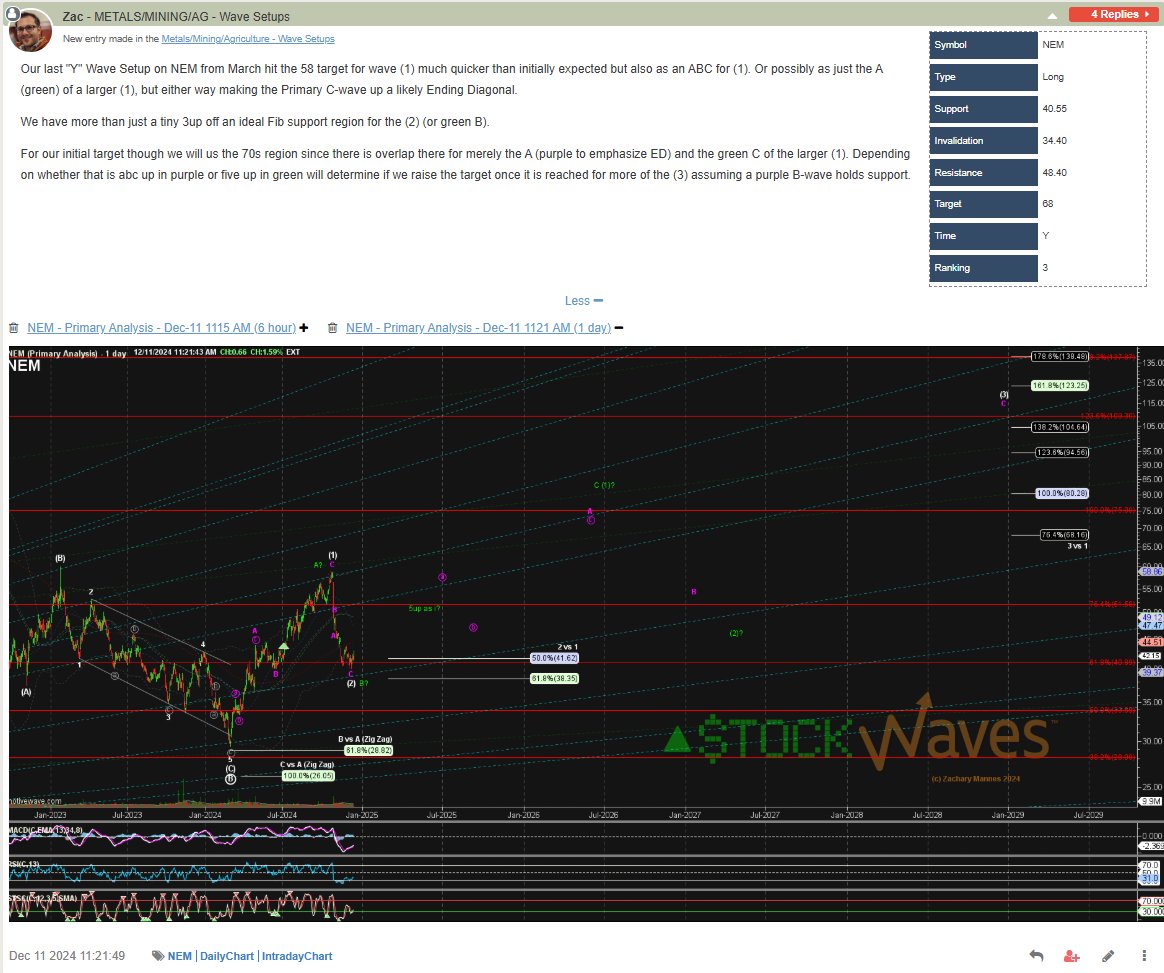Image resolution: width=1164 pixels, height=973 pixels.
Task: Click the NEM daily chart image
Action: pos(586,634)
